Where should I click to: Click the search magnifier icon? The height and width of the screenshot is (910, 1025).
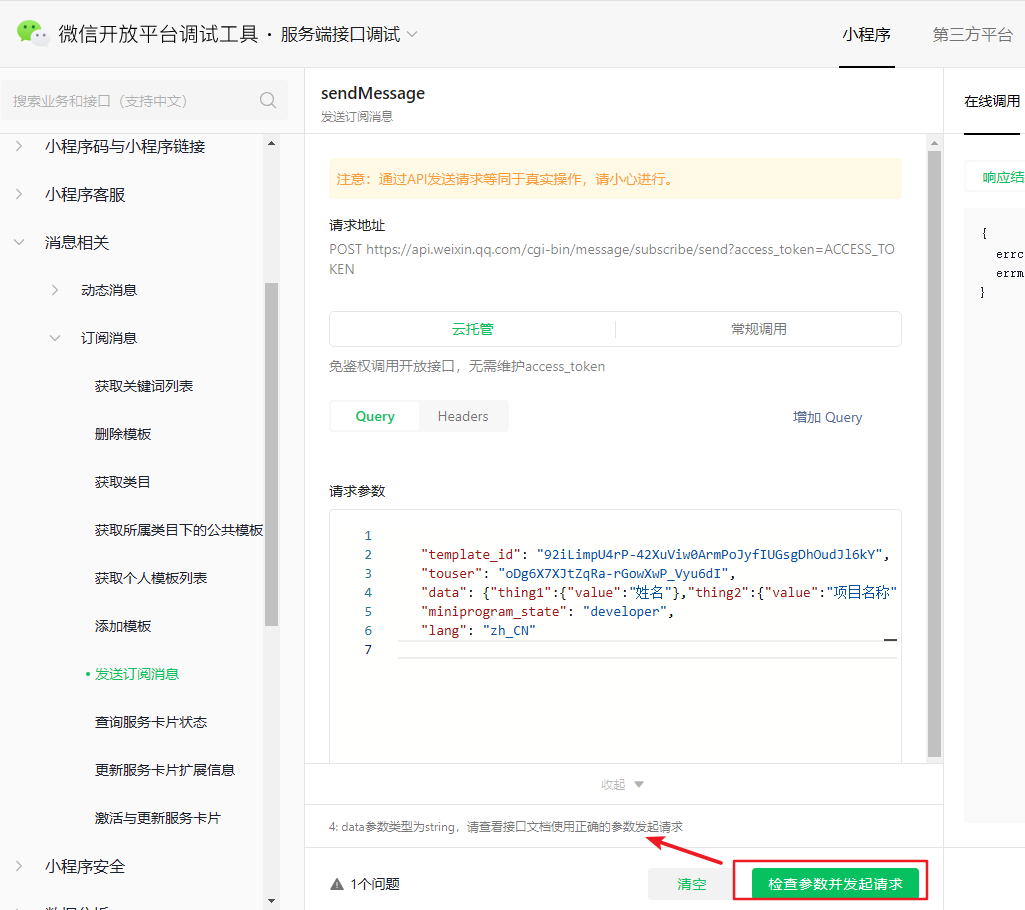268,100
